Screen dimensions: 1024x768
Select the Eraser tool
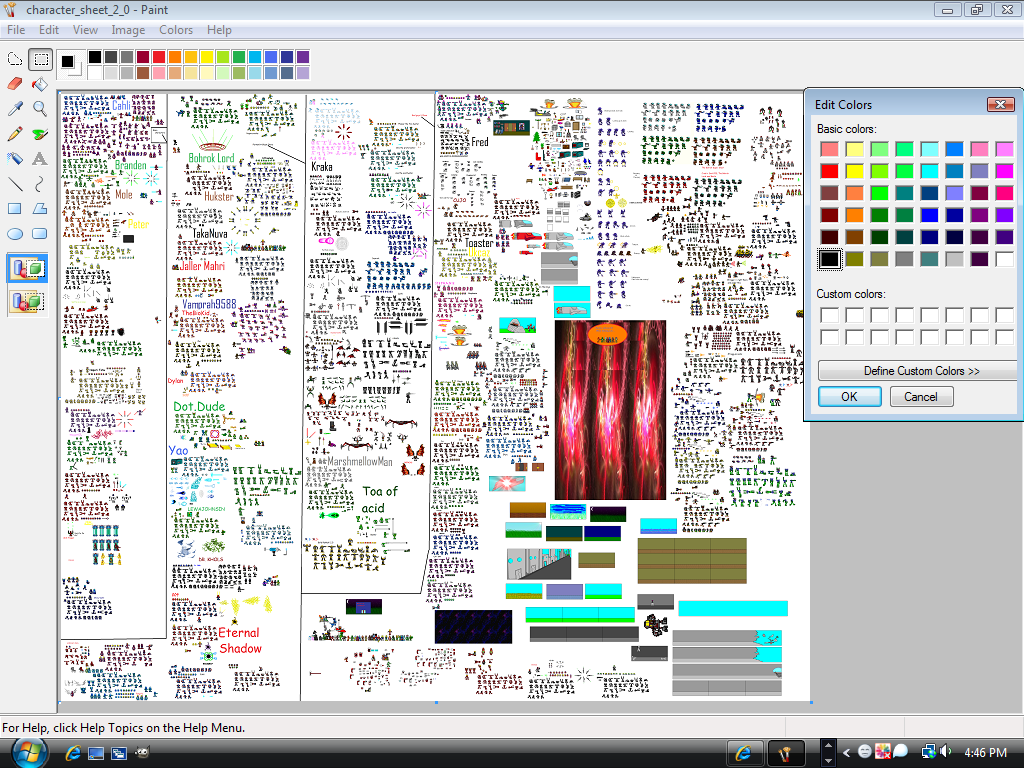coord(14,83)
